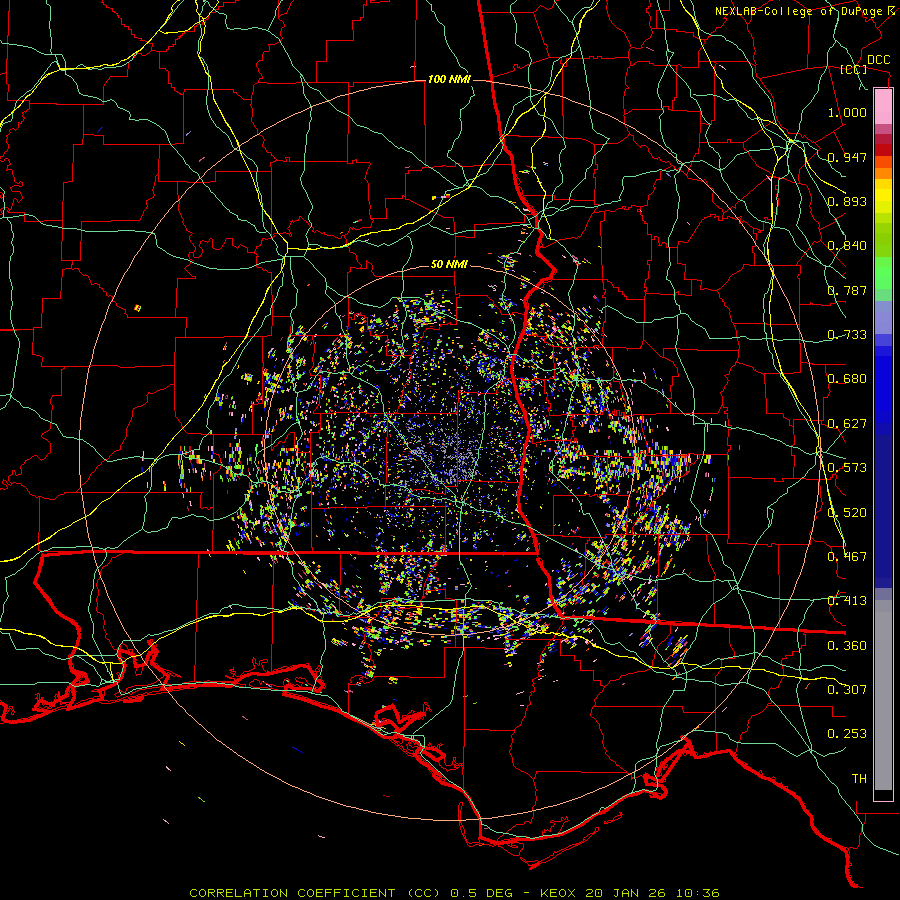Click the DCC product label
900x900 pixels.
coord(878,60)
